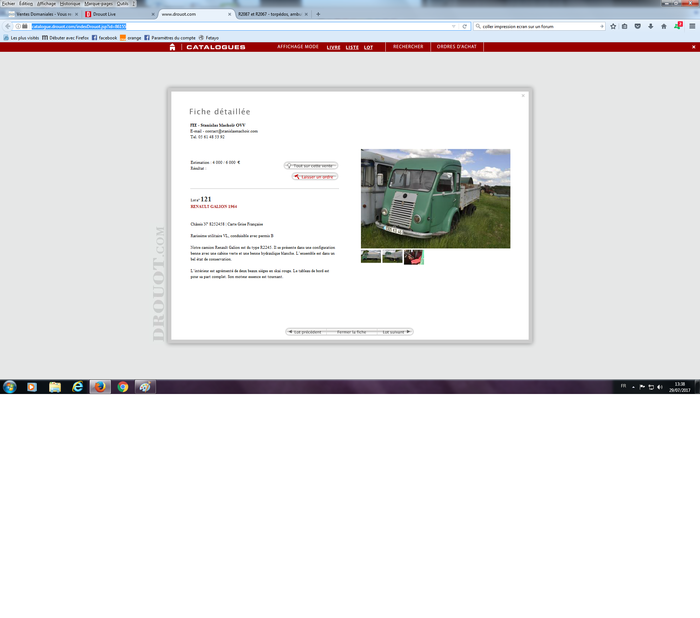Click 'Tout sur cette vente' button
This screenshot has width=700, height=618.
[x=311, y=166]
